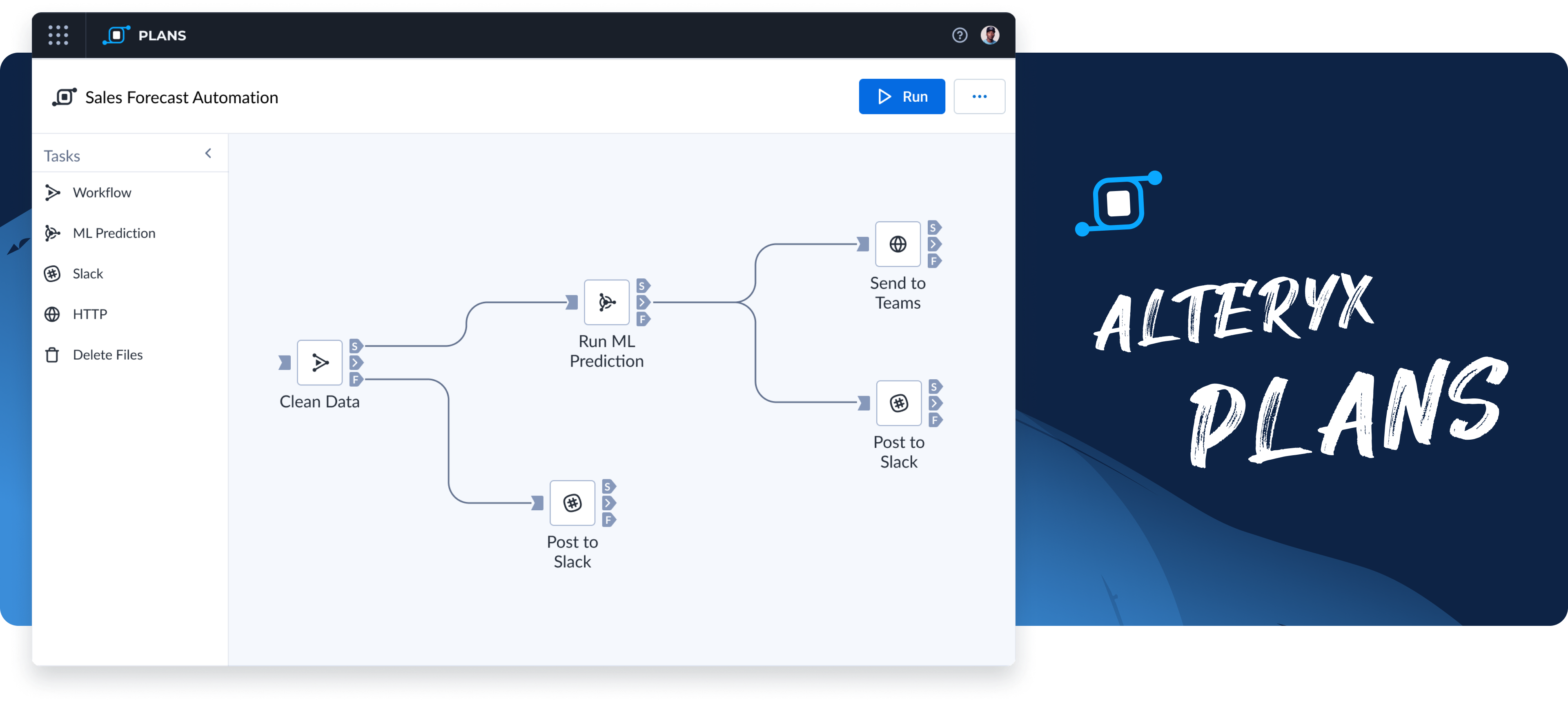Click the S anchor on Send to Teams

pyautogui.click(x=934, y=228)
